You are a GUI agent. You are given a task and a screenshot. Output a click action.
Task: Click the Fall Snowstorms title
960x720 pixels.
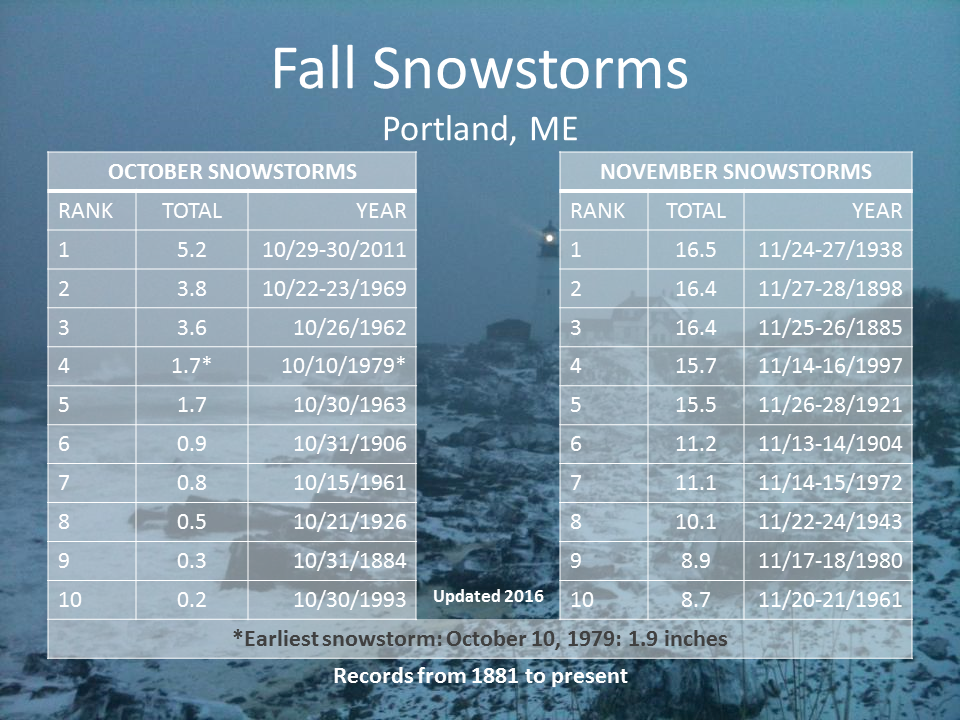point(480,69)
